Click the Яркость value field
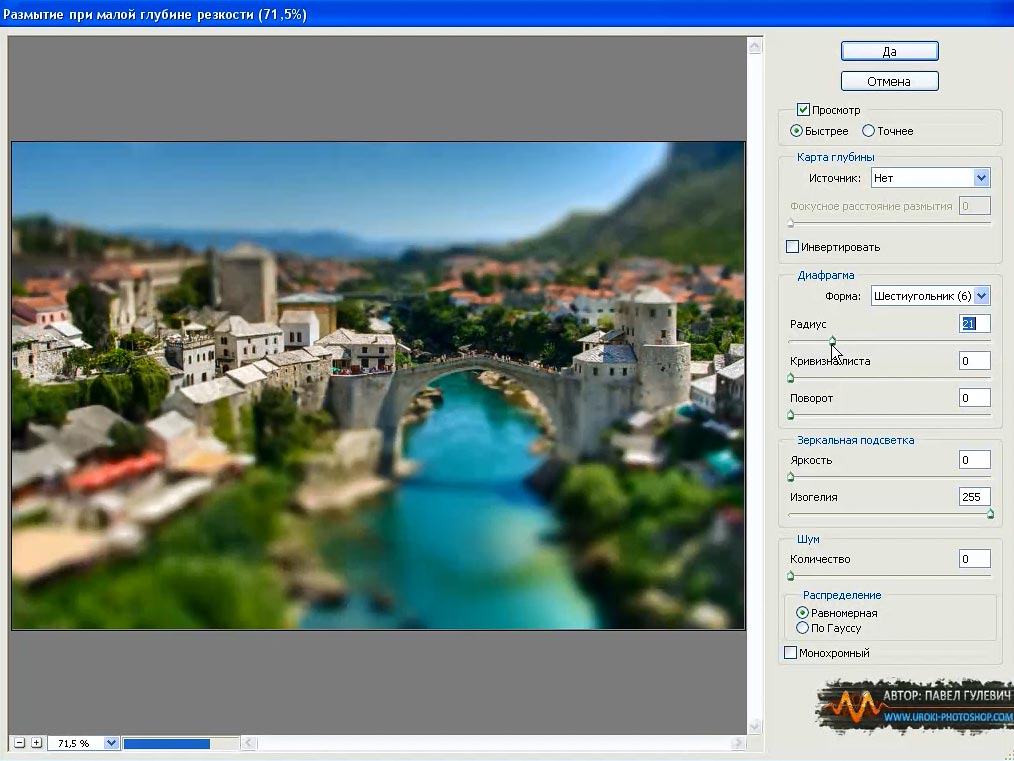The height and width of the screenshot is (761, 1014). pos(975,460)
